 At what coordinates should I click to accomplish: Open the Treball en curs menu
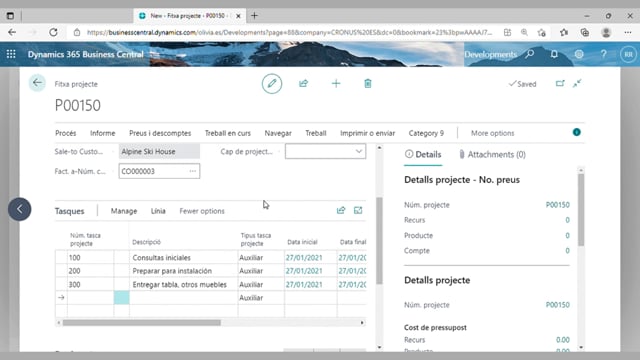coord(228,133)
